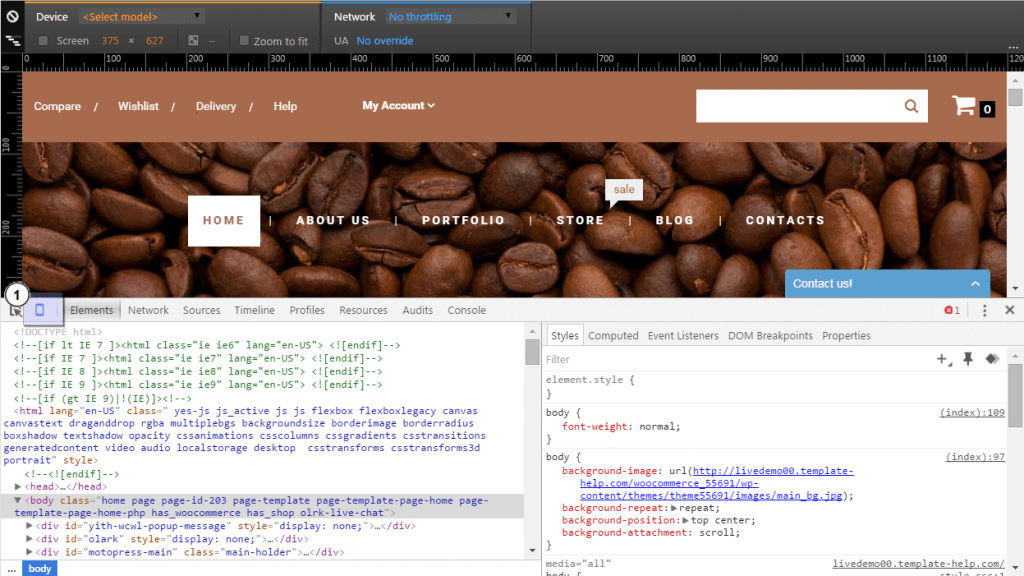Click the CONTACTS menu item
Viewport: 1024px width, 576px height.
pos(785,221)
